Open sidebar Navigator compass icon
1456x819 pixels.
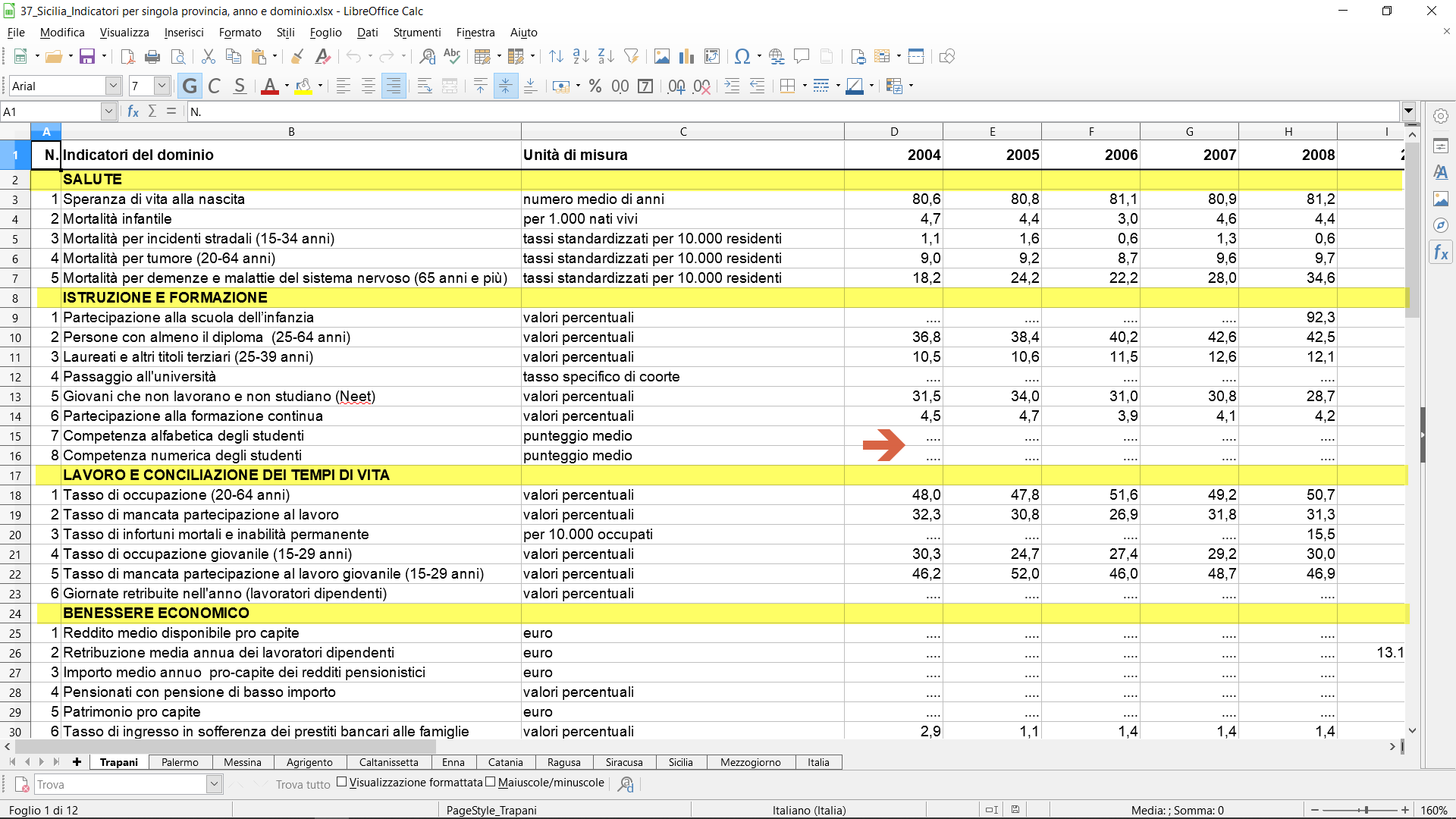(1441, 225)
